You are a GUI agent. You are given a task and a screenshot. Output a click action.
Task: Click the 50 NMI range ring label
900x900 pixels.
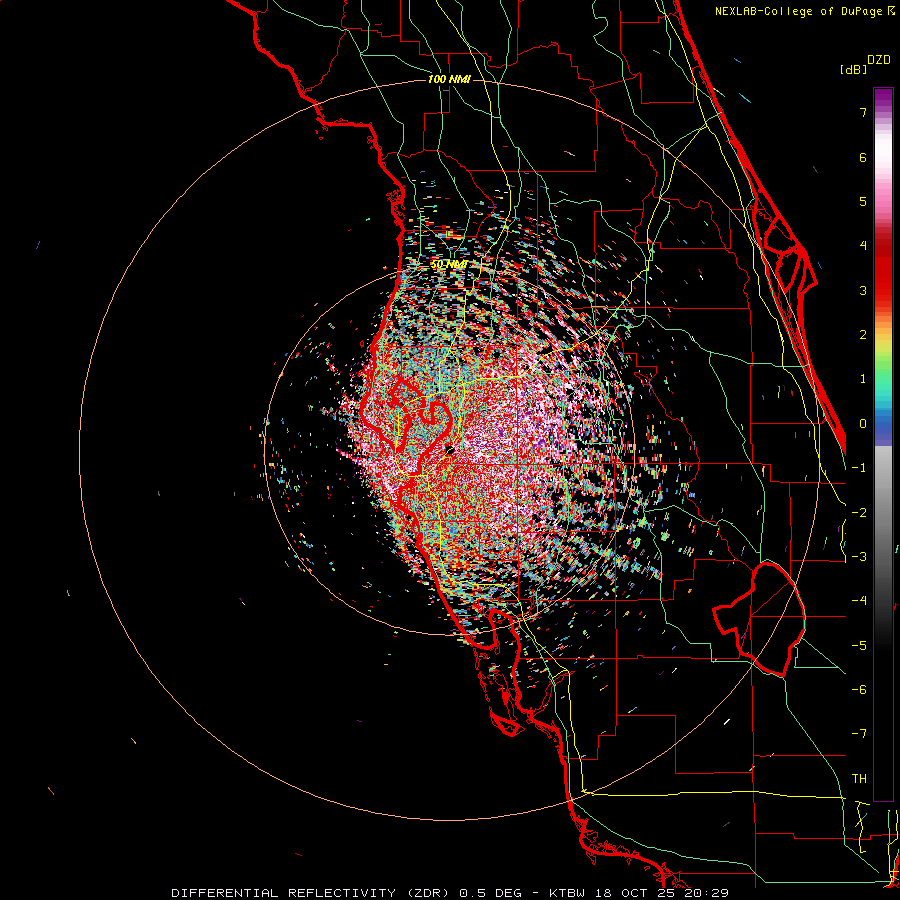tap(448, 265)
